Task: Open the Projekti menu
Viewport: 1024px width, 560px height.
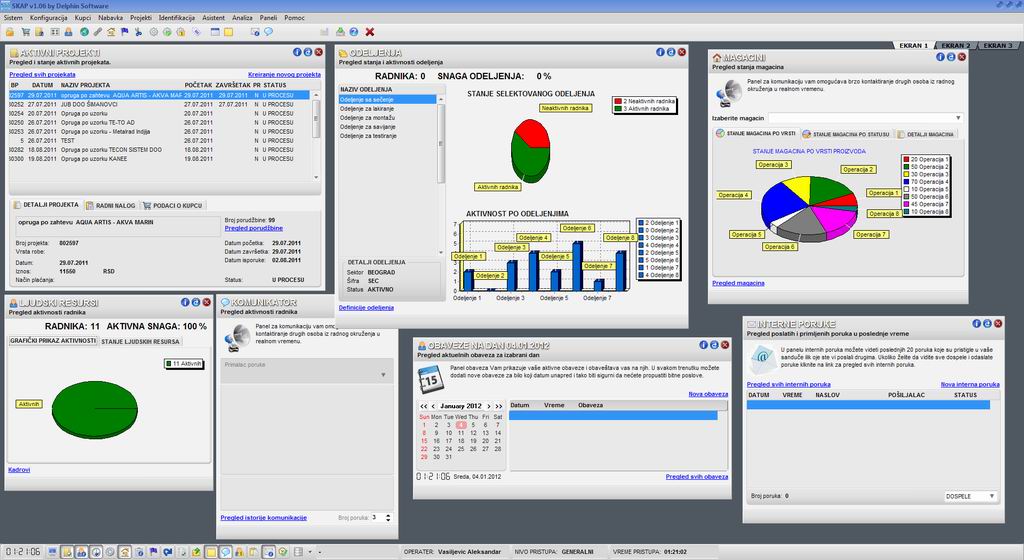Action: (x=140, y=18)
